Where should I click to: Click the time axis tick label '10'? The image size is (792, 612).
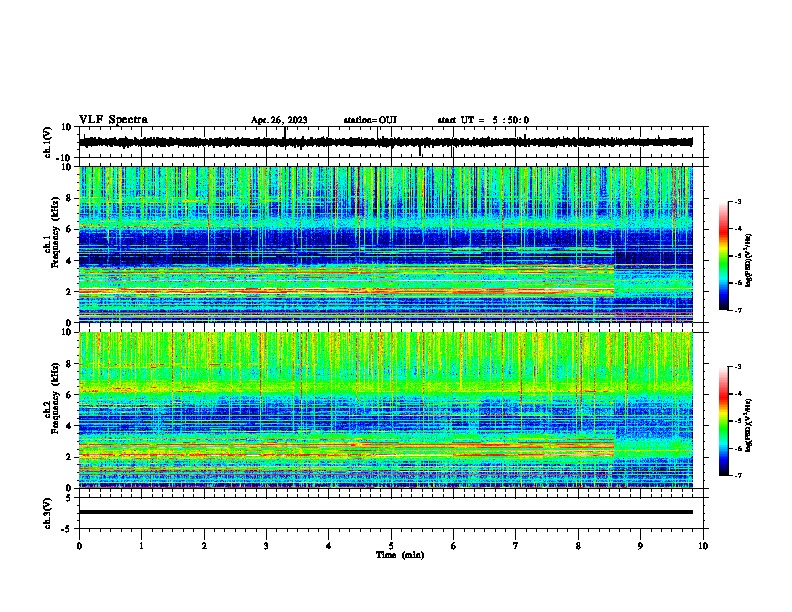[703, 546]
